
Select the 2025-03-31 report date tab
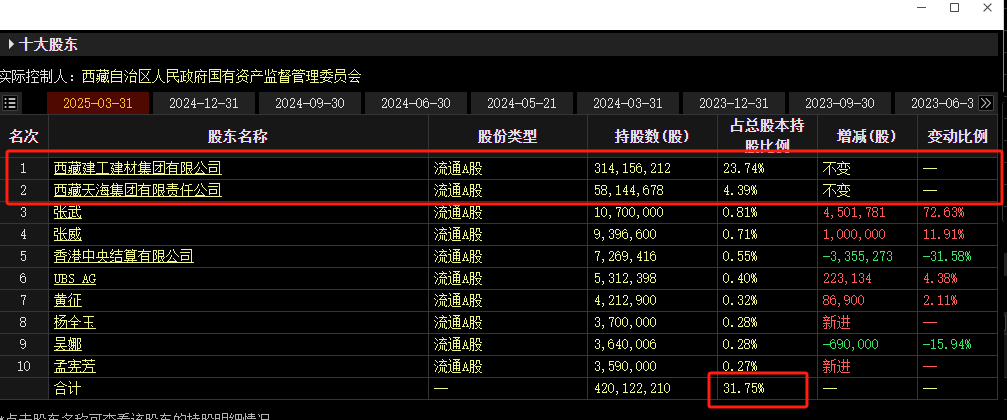(98, 103)
